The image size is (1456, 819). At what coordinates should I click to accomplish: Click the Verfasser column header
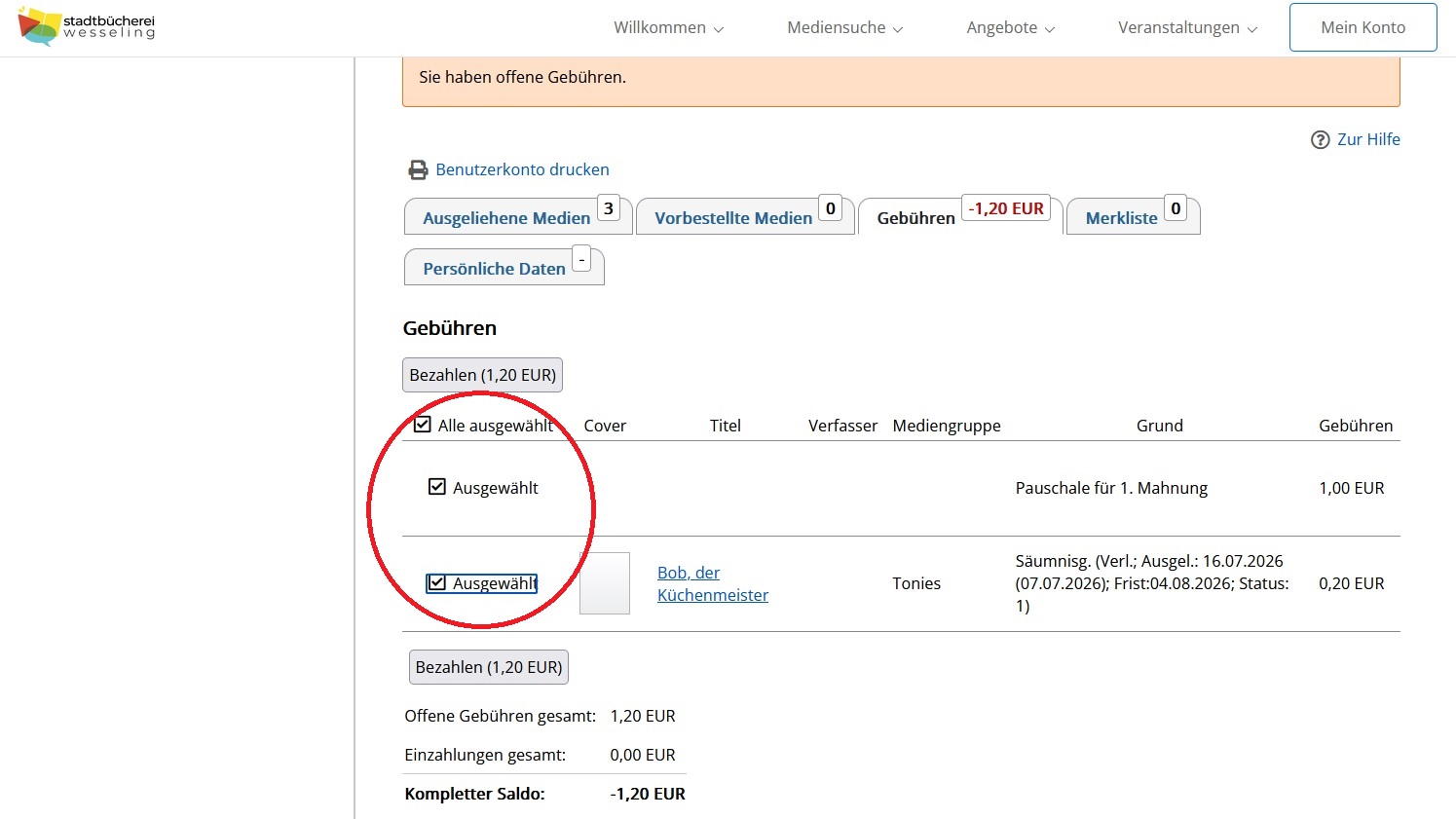[x=842, y=426]
